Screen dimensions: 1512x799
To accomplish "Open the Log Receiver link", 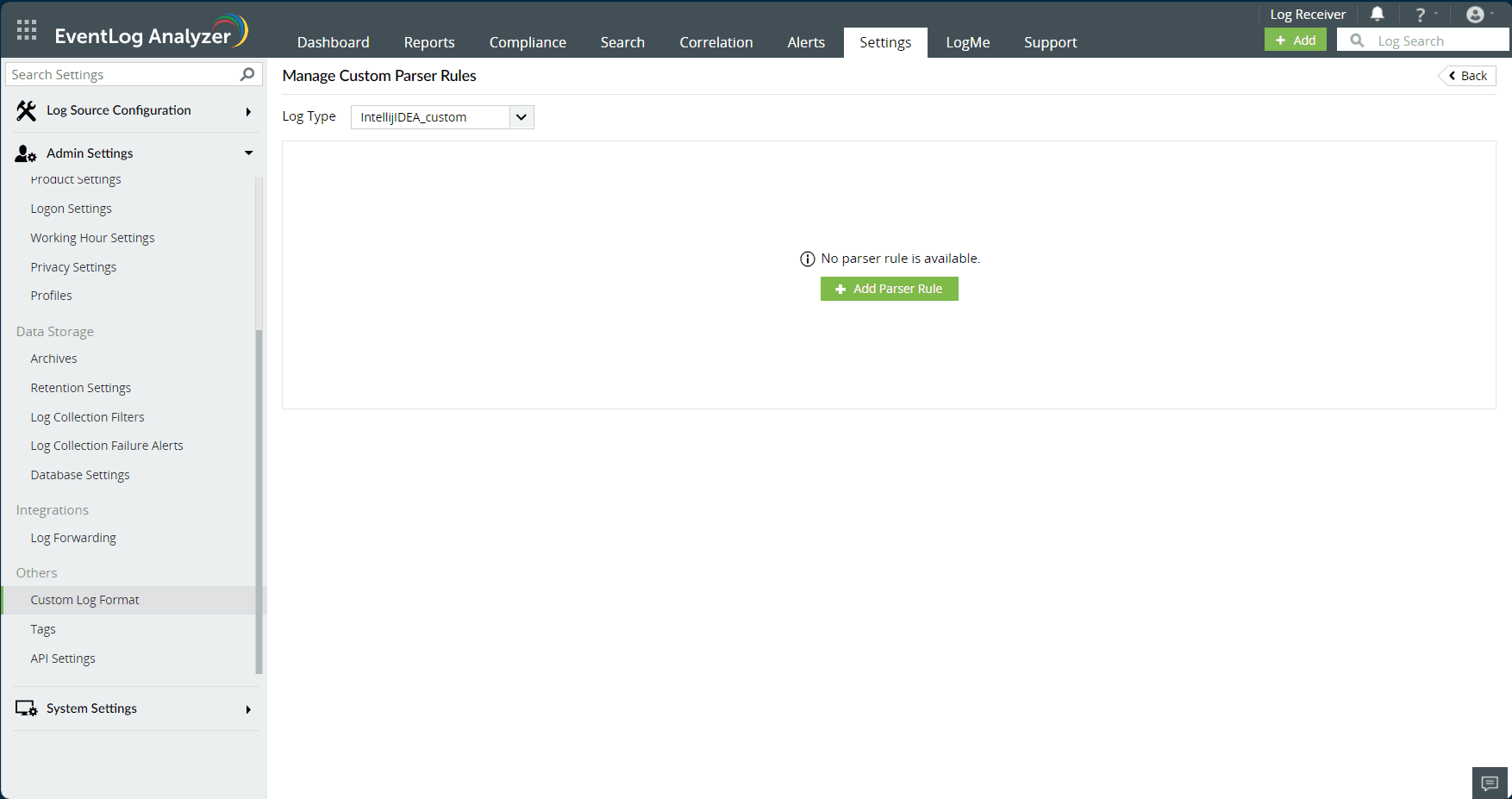I will tap(1308, 15).
